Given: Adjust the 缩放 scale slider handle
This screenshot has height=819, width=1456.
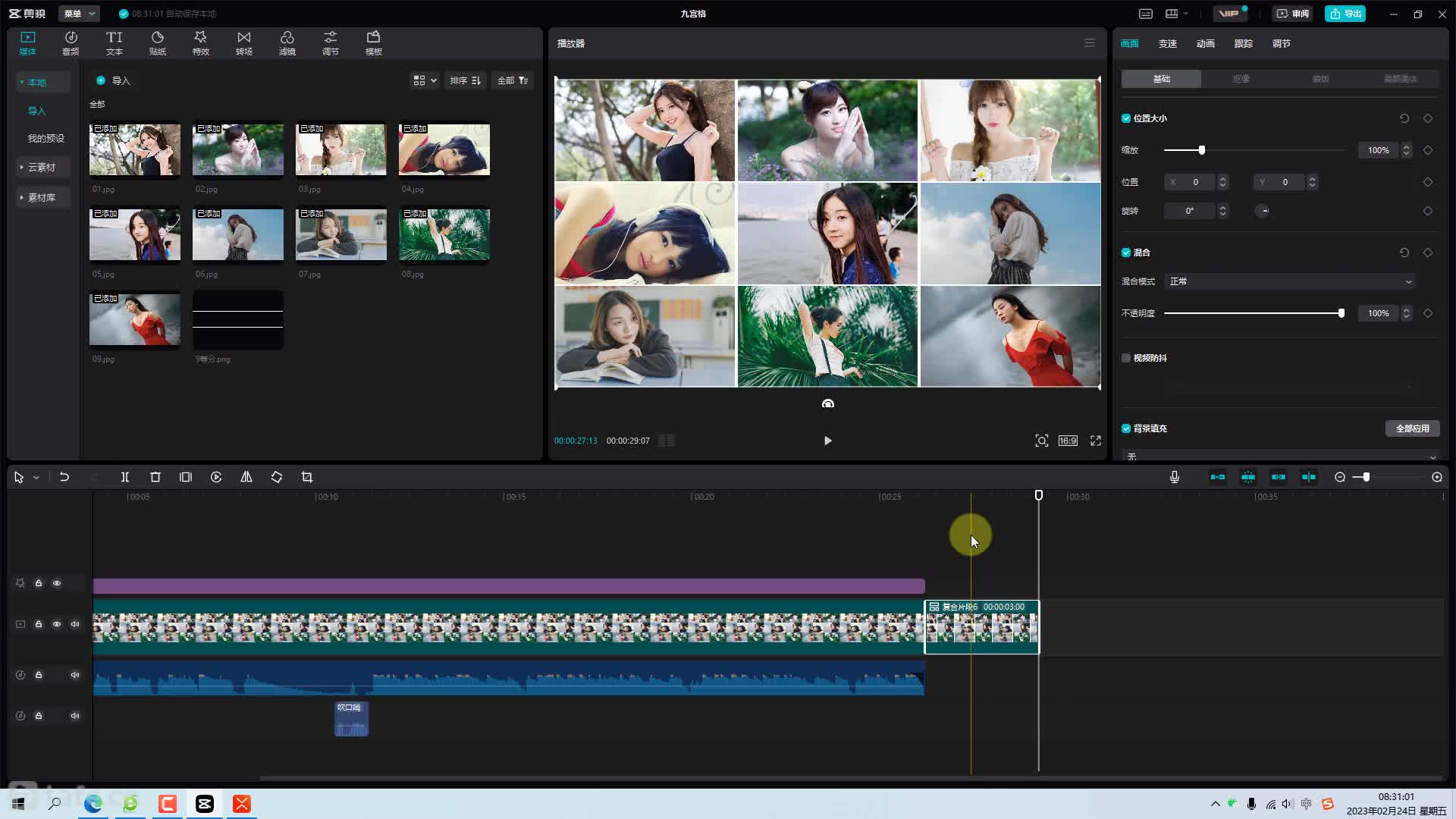Looking at the screenshot, I should tap(1202, 150).
